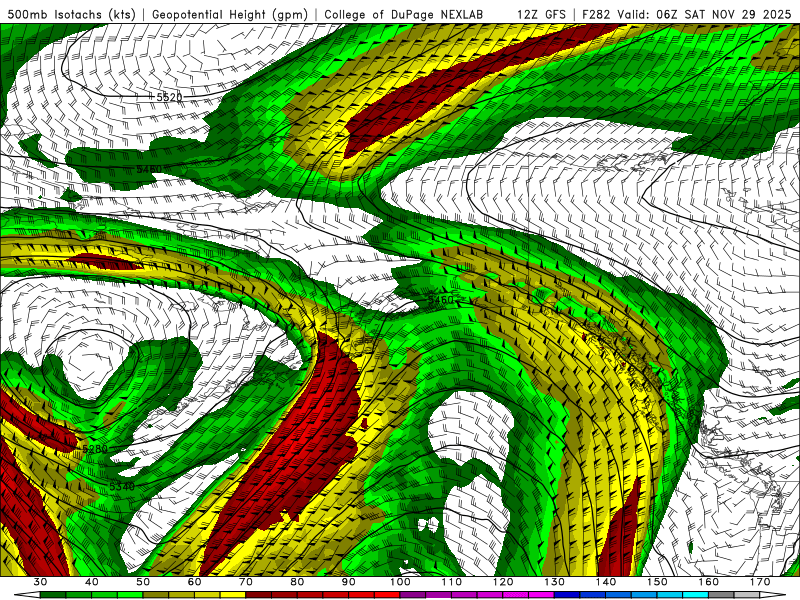This screenshot has height=600, width=800.
Task: Select the 90 knot legend value
Action: (x=348, y=582)
